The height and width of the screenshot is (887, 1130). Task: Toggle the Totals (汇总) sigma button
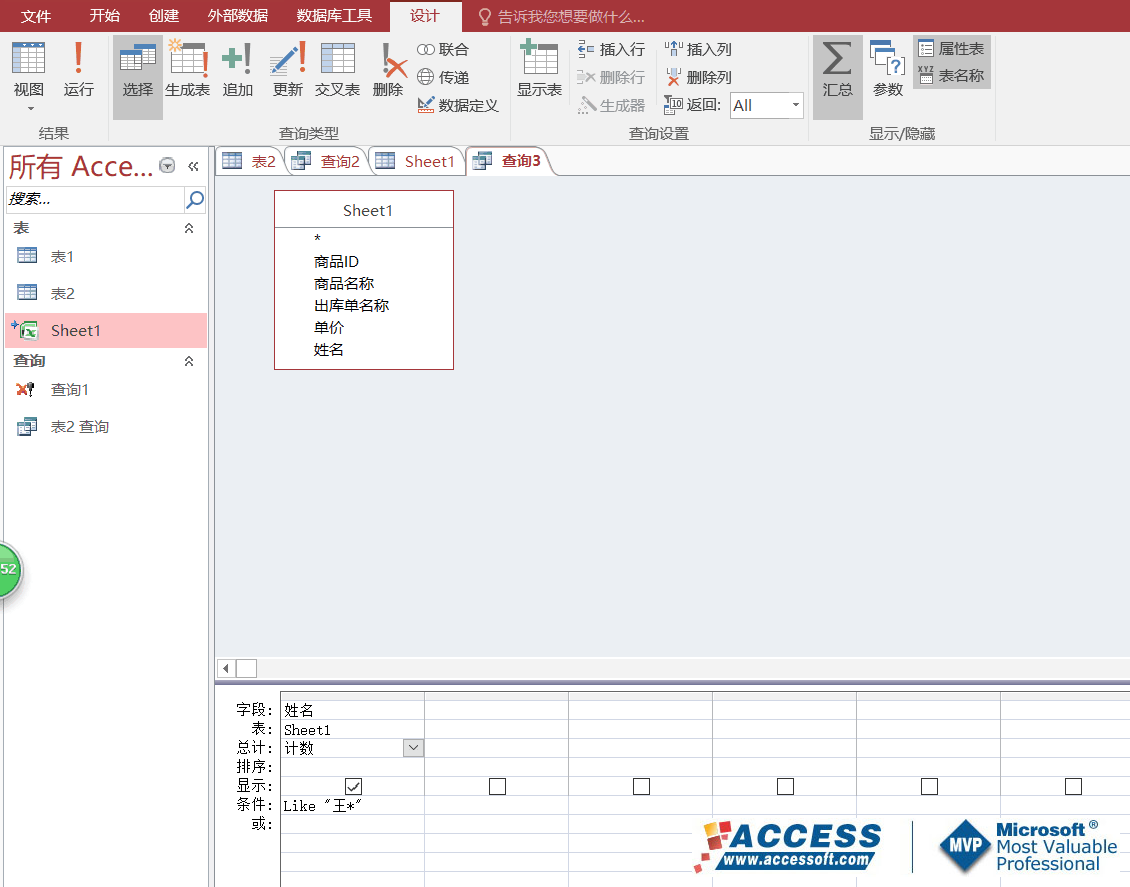pyautogui.click(x=837, y=70)
